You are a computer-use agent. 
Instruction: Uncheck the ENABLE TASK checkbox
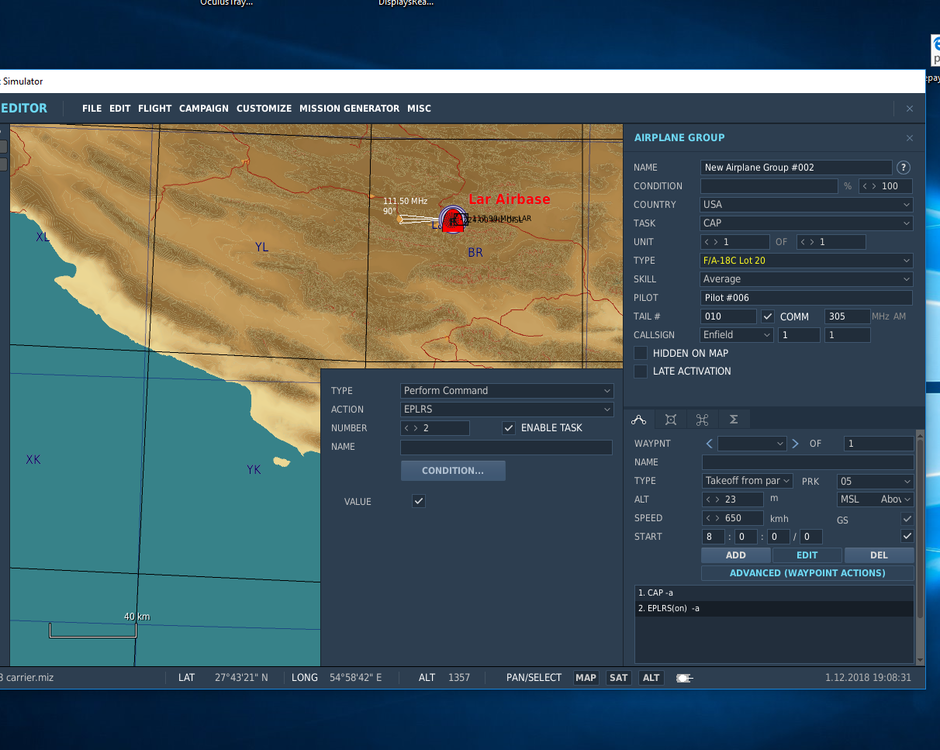coord(509,427)
